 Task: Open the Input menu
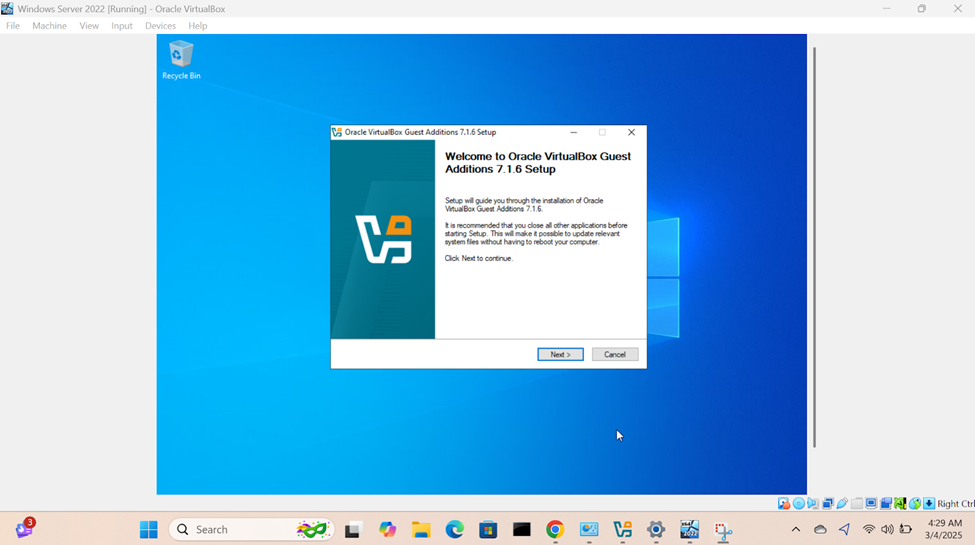pyautogui.click(x=122, y=26)
